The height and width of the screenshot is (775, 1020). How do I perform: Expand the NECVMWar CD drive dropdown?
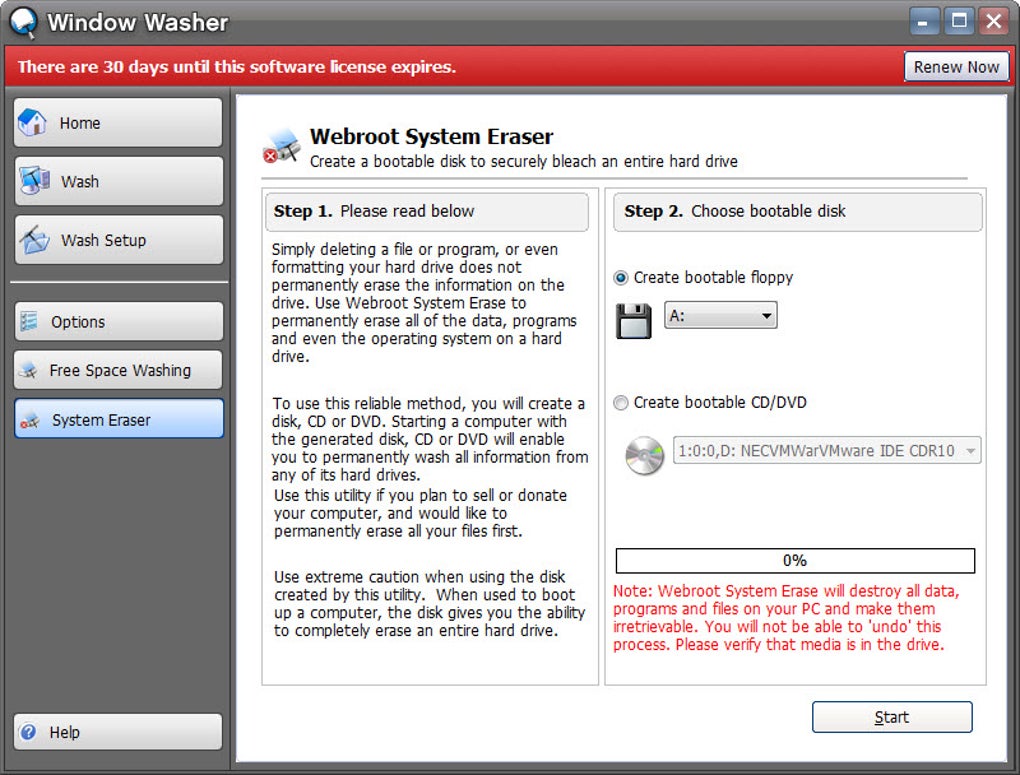click(827, 451)
